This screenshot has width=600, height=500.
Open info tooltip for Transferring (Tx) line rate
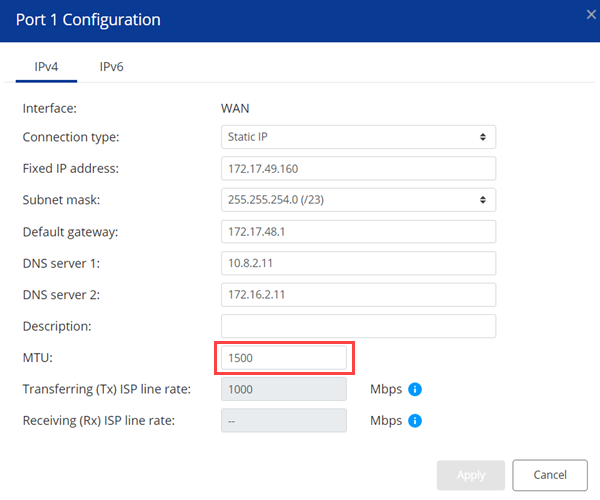[415, 389]
